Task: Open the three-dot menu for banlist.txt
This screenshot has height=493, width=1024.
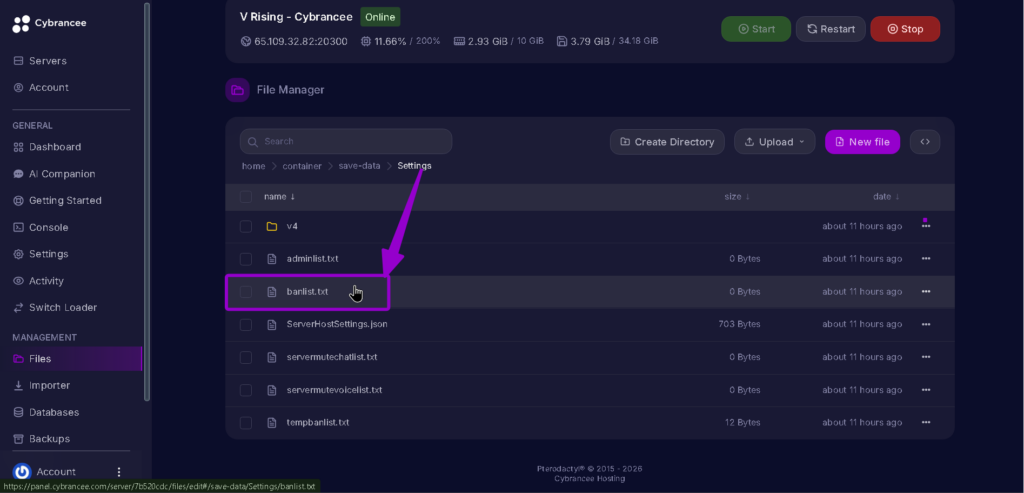Action: coord(925,291)
